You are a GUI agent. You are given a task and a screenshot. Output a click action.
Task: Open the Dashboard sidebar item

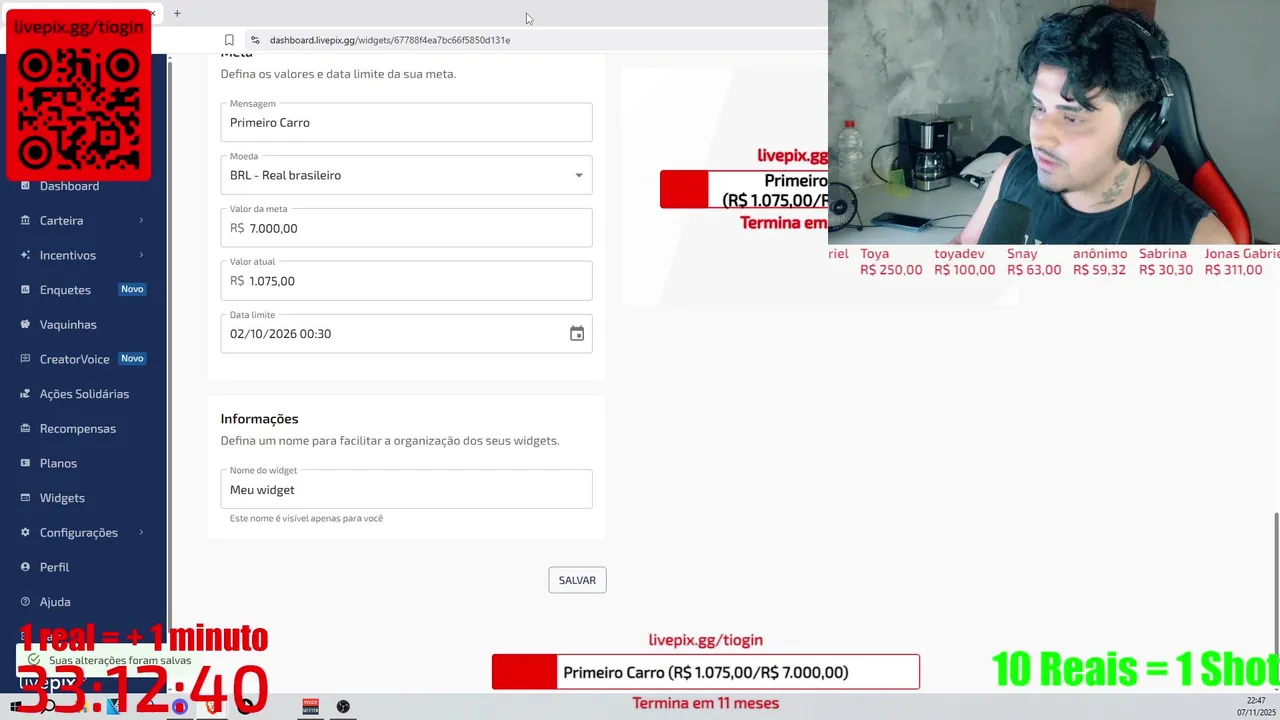pyautogui.click(x=69, y=186)
